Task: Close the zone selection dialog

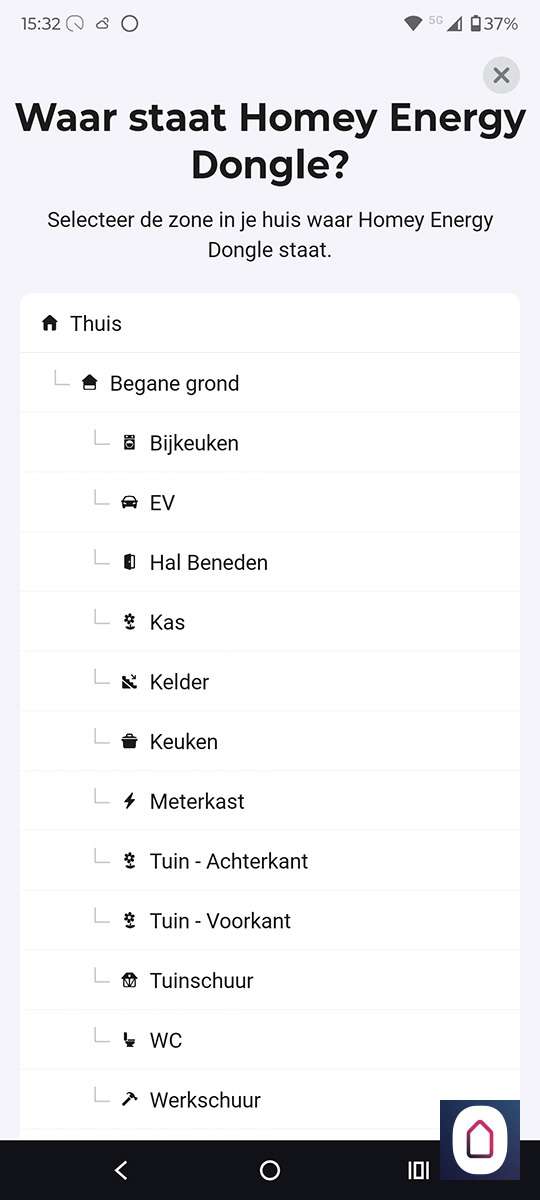Action: click(501, 75)
